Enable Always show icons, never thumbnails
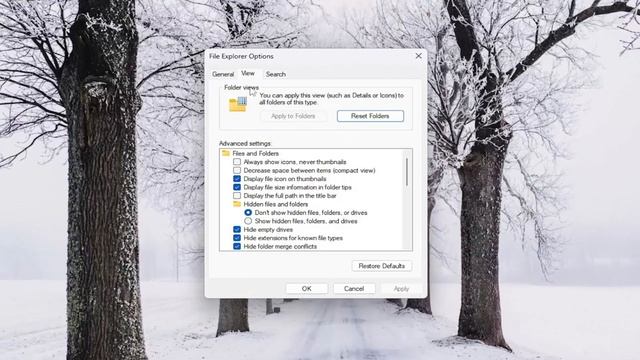640x360 pixels. (237, 162)
